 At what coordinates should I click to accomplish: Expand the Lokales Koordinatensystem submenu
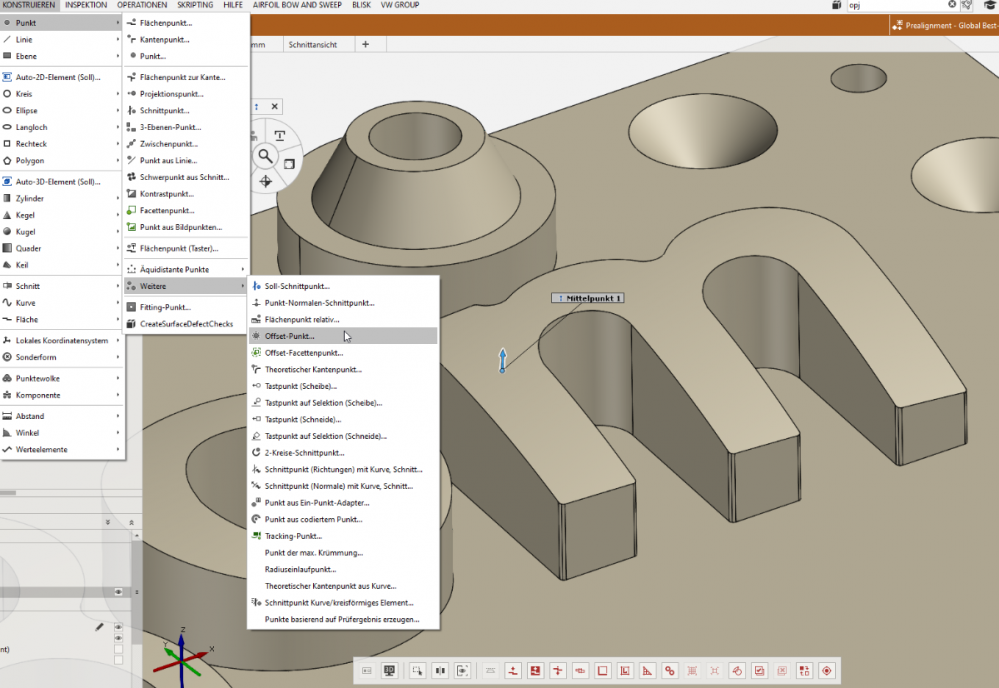61,340
